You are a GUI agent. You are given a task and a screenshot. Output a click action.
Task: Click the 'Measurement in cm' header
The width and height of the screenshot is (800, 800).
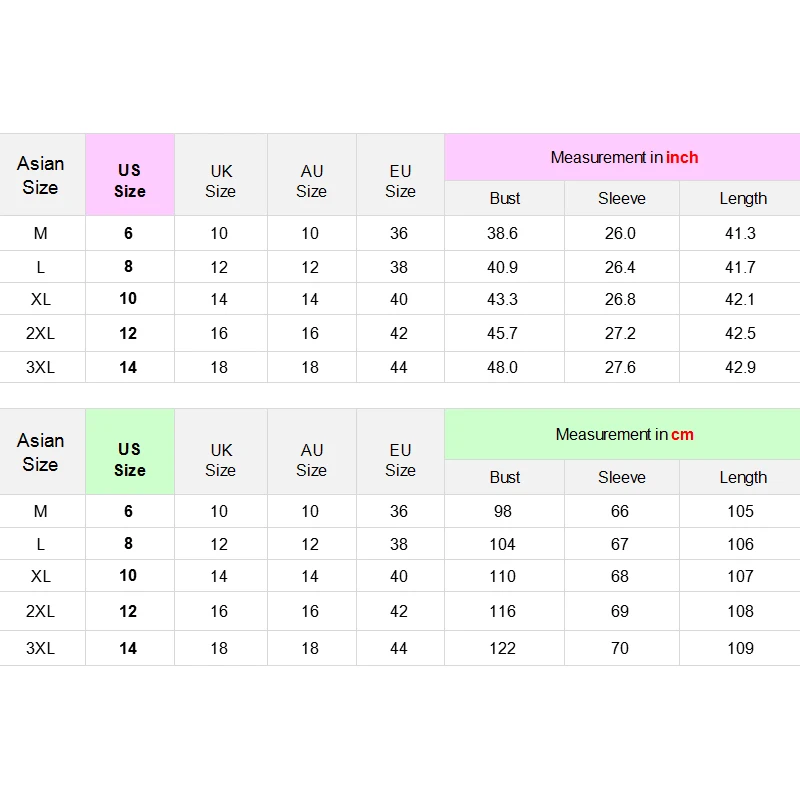tap(624, 434)
